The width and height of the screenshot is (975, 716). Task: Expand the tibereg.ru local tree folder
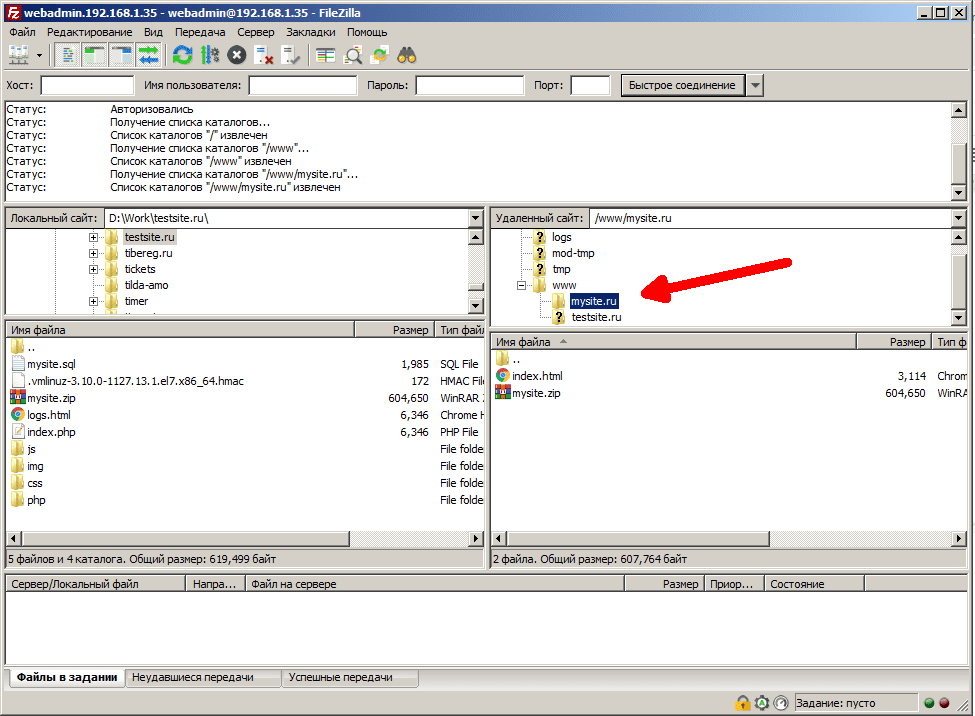[93, 253]
